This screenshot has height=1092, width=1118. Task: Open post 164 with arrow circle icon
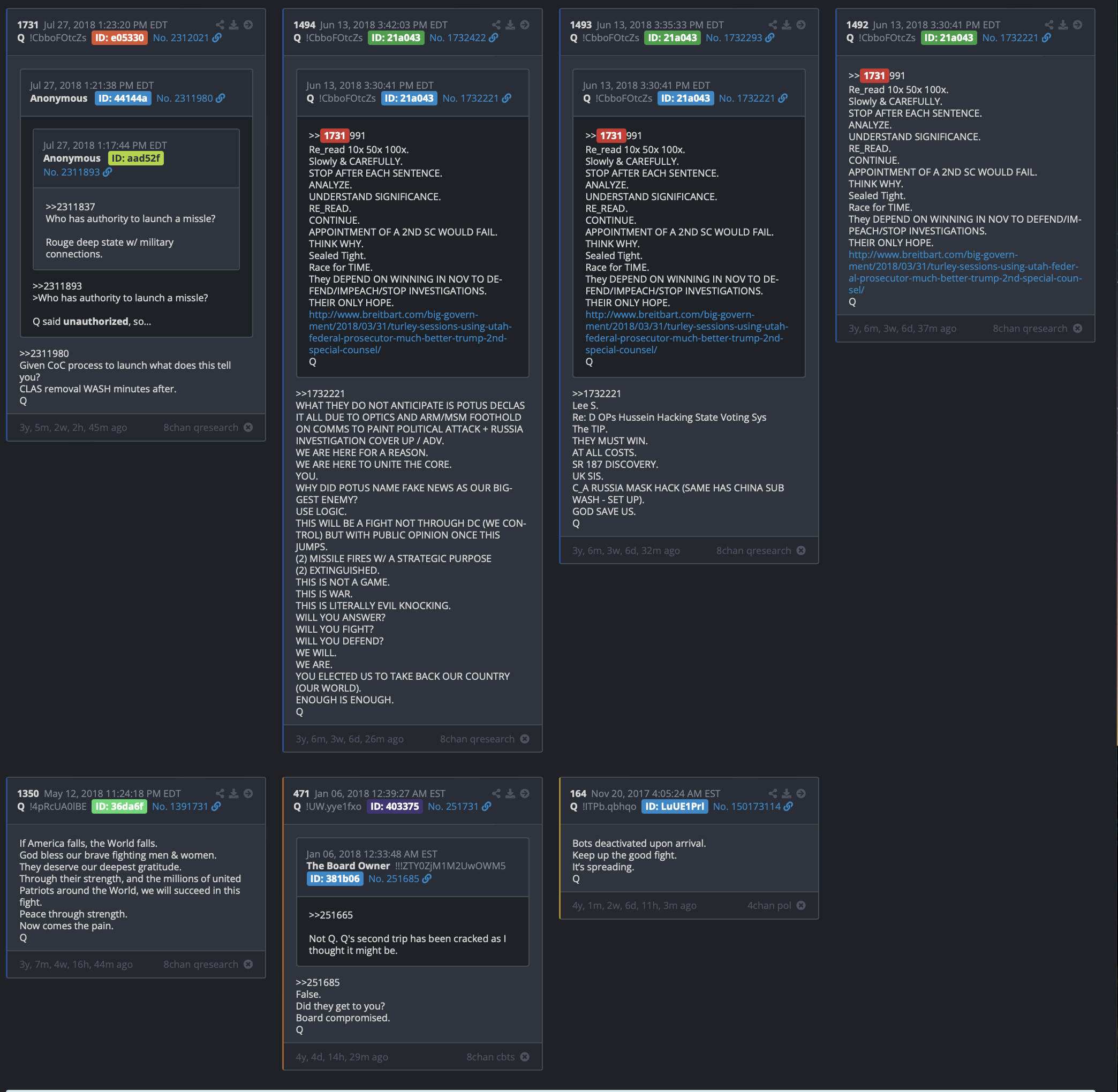[801, 793]
